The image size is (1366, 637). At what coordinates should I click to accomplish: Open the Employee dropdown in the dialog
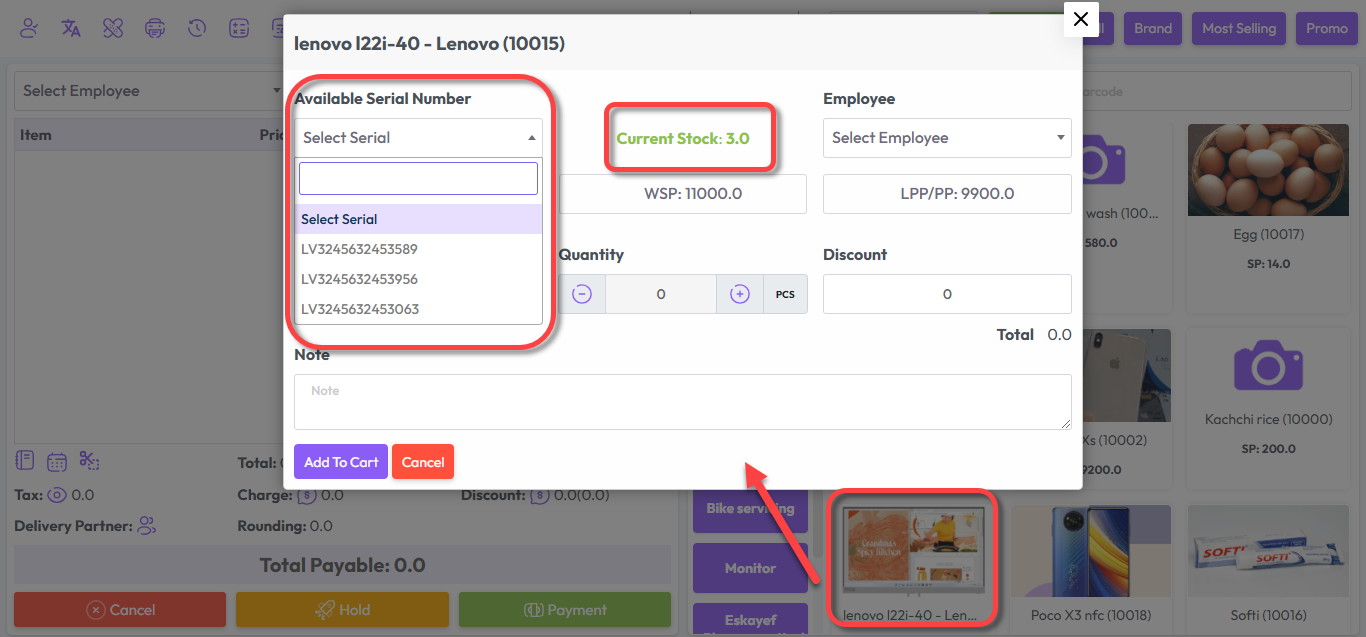pyautogui.click(x=946, y=138)
